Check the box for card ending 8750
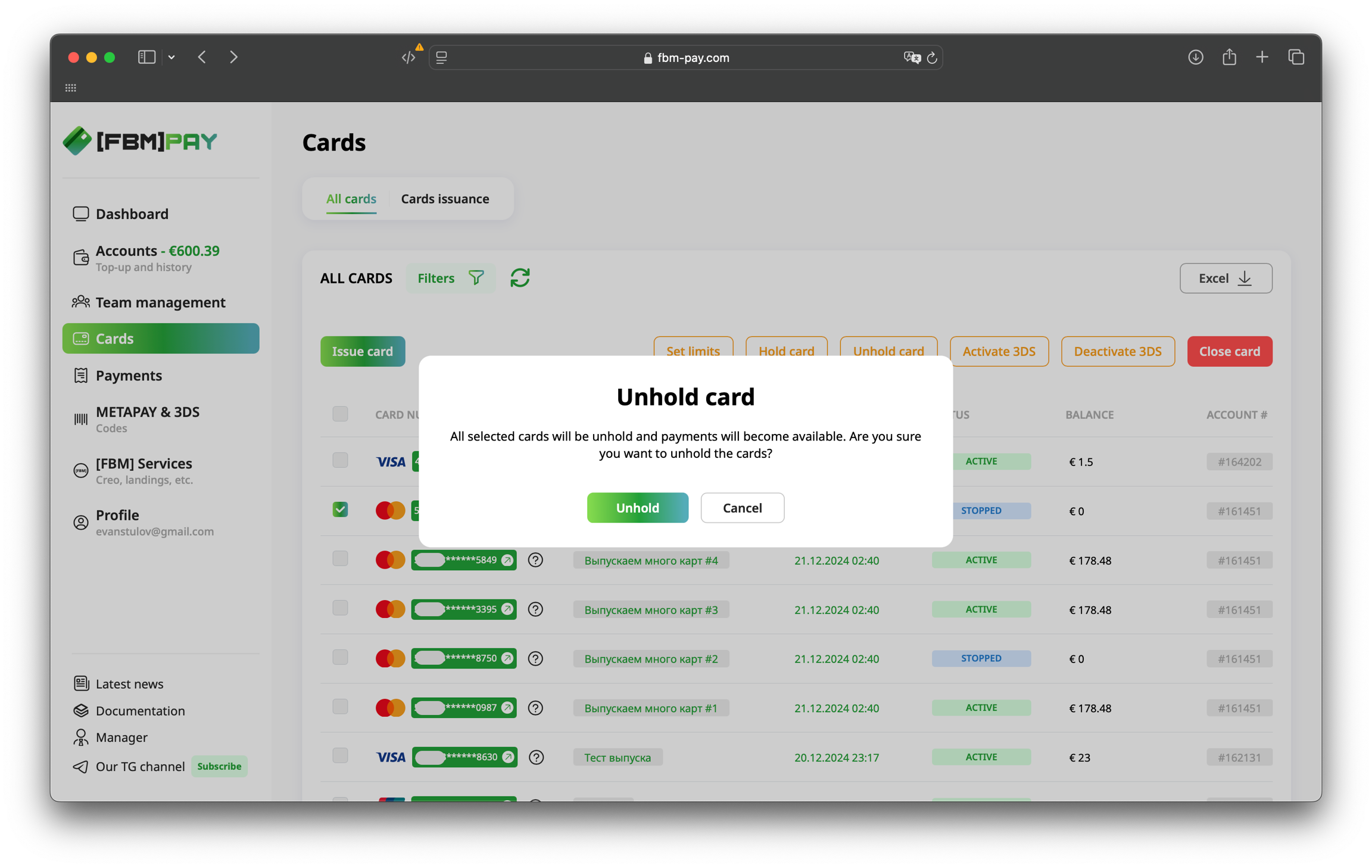 340,657
